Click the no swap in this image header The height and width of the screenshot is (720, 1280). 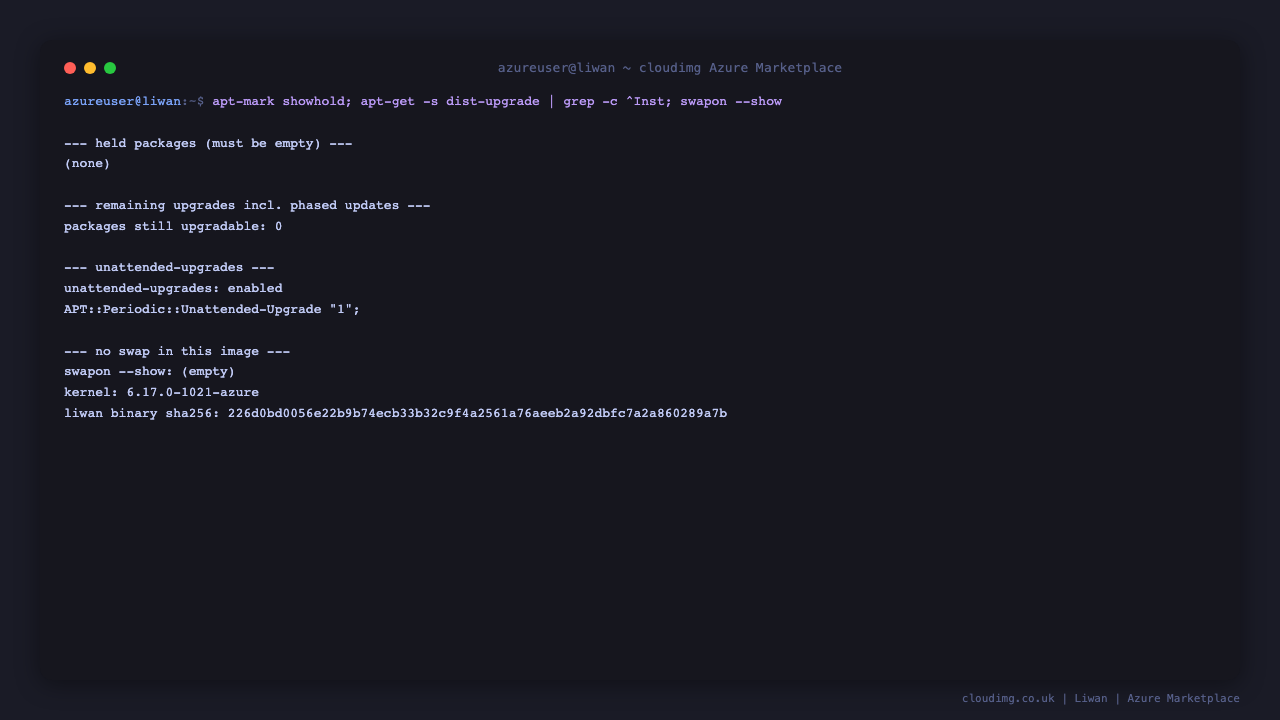coord(177,352)
